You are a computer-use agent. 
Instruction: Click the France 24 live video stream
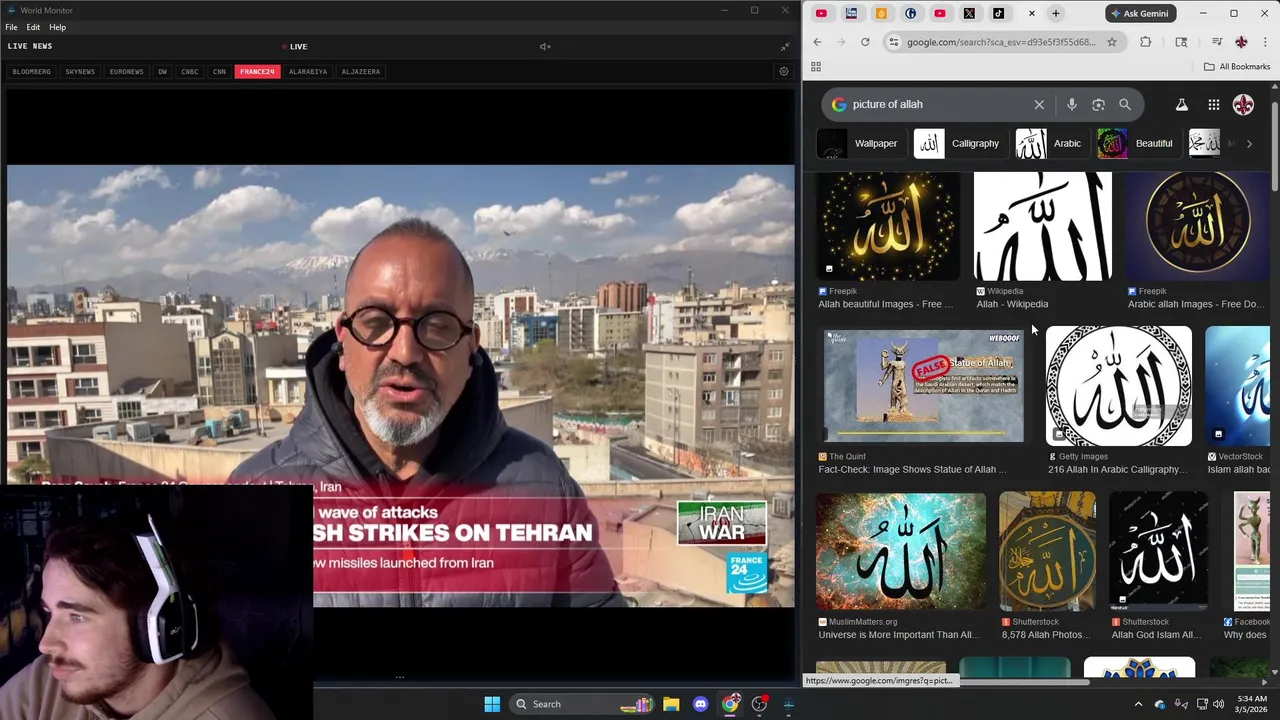pos(400,385)
